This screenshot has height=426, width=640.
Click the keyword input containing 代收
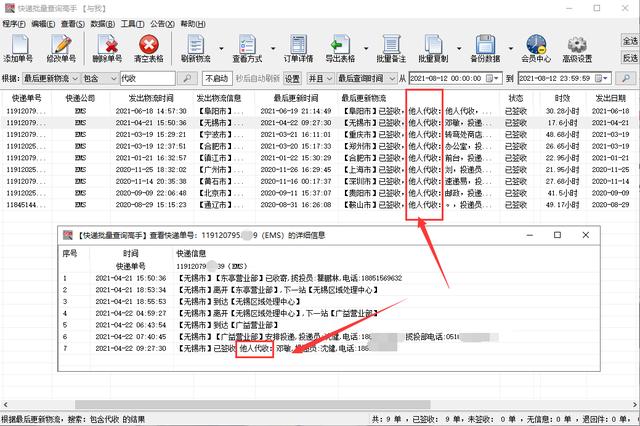coord(147,78)
